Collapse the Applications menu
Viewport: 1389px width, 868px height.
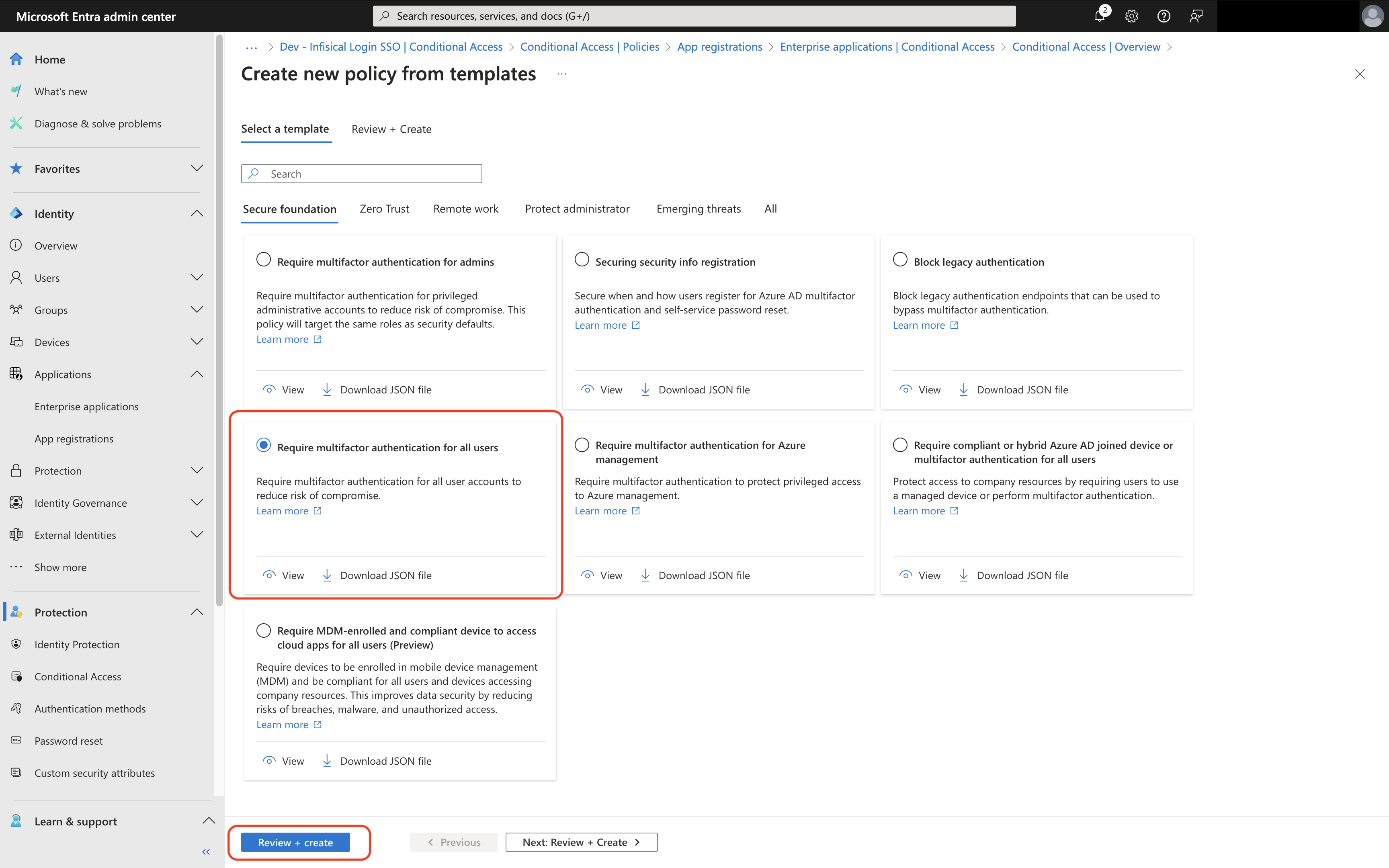coord(197,374)
